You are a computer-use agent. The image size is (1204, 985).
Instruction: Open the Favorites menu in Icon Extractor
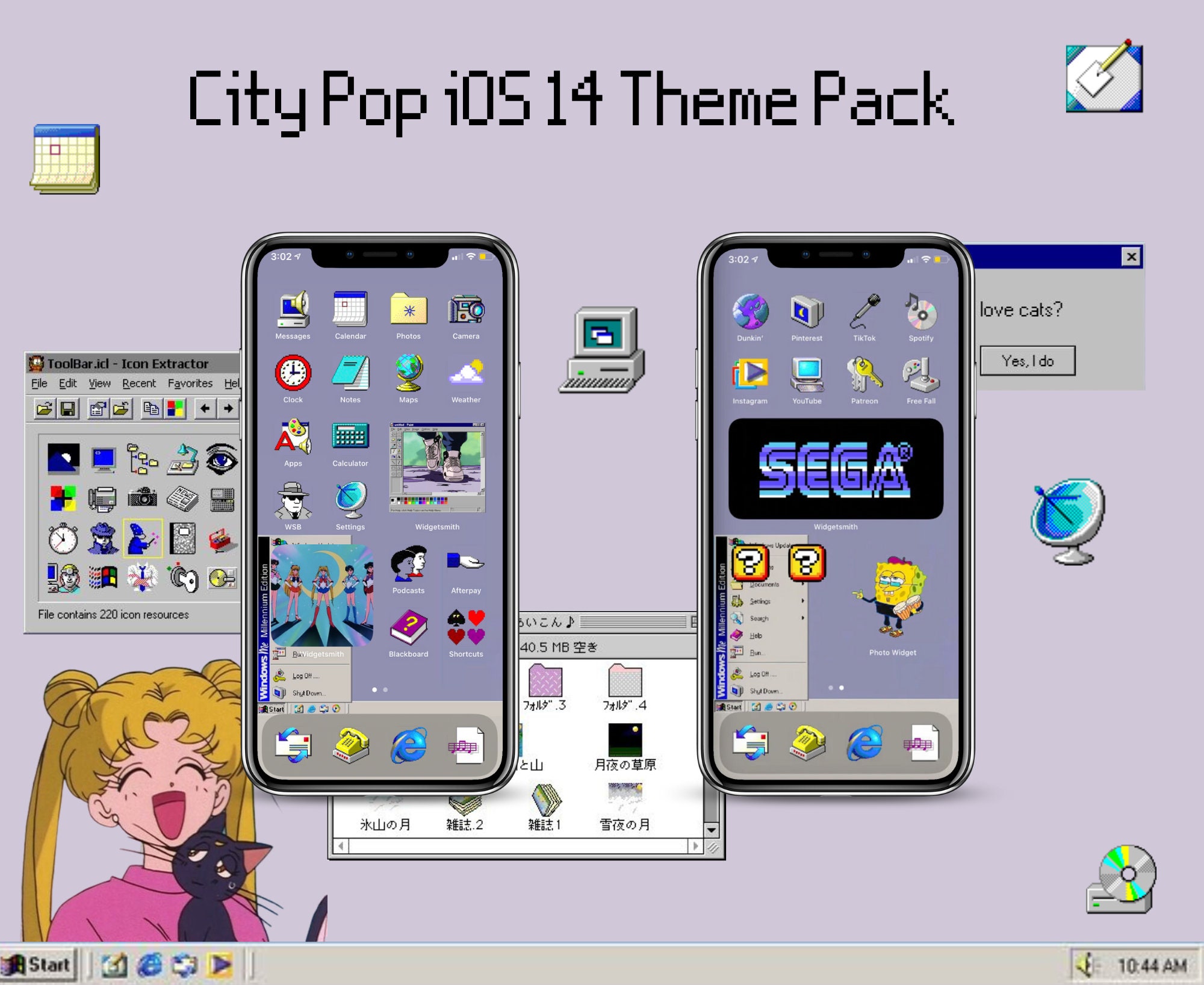pyautogui.click(x=190, y=383)
